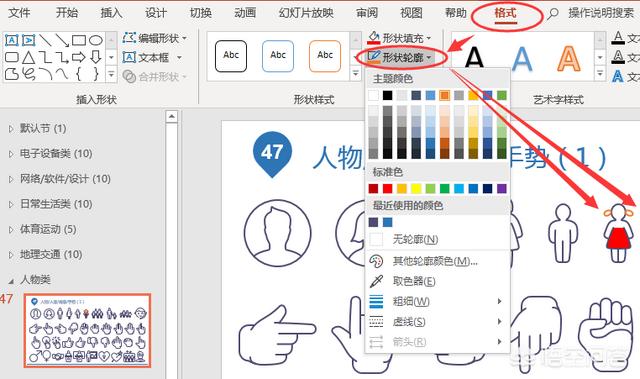Pick the yellow standard color swatch
640x379 pixels.
(x=416, y=188)
